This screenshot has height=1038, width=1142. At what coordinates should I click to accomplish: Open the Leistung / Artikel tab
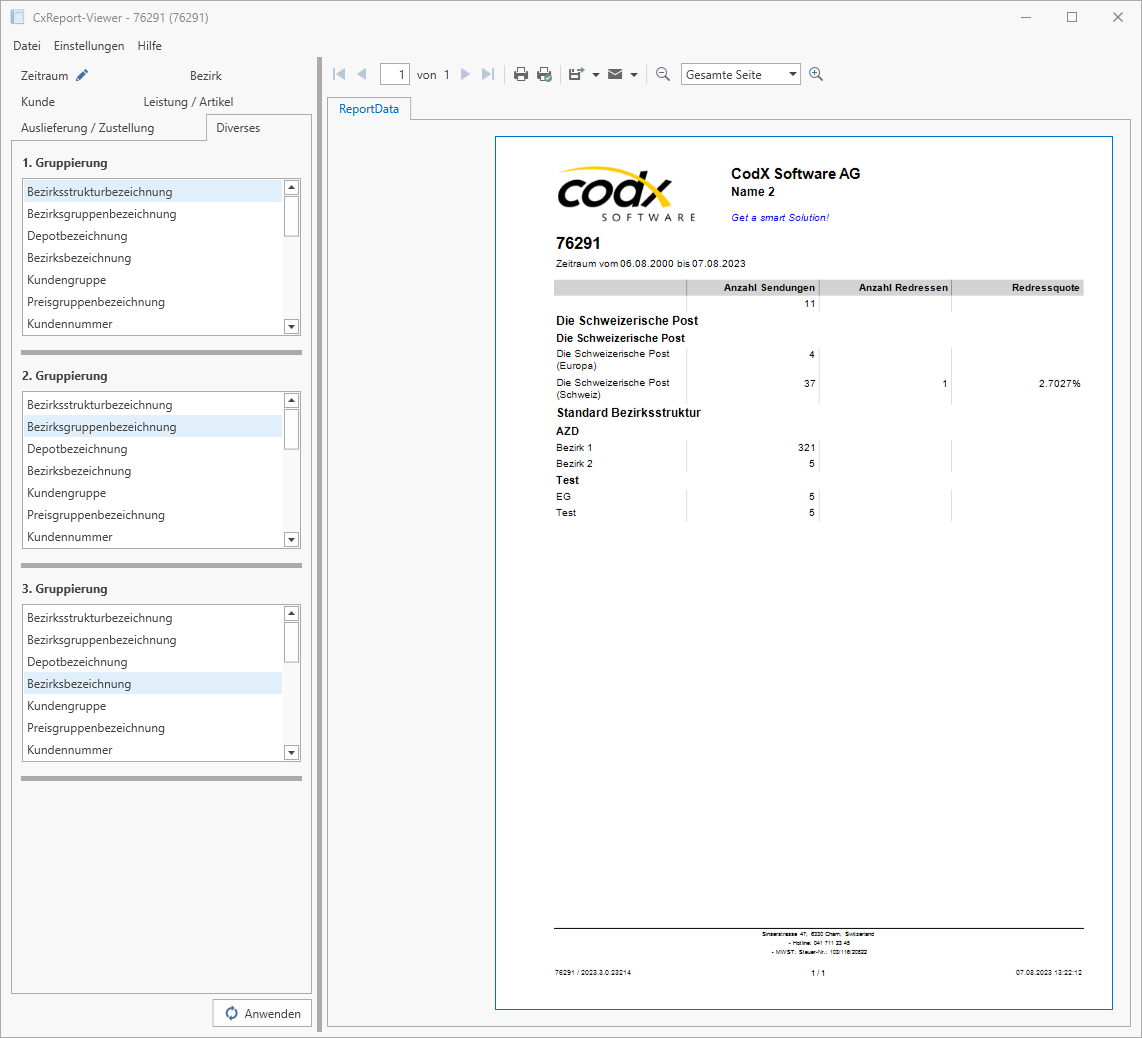(x=188, y=102)
